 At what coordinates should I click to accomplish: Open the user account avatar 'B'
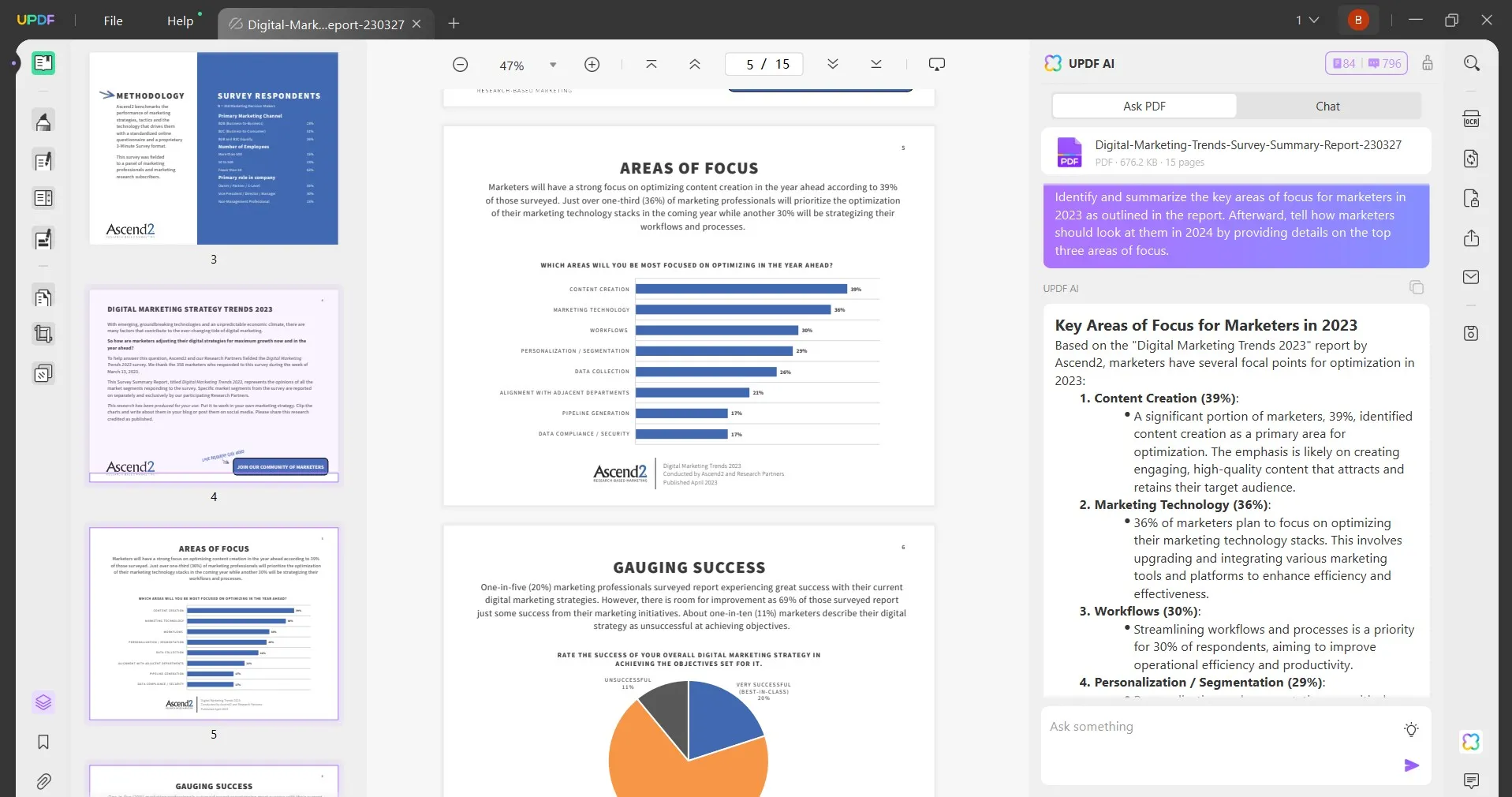point(1358,20)
